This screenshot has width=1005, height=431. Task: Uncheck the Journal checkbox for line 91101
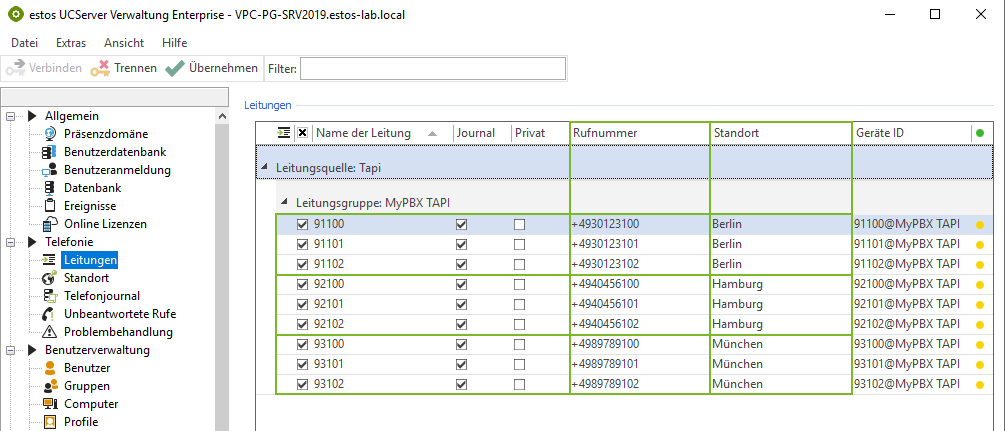(461, 244)
